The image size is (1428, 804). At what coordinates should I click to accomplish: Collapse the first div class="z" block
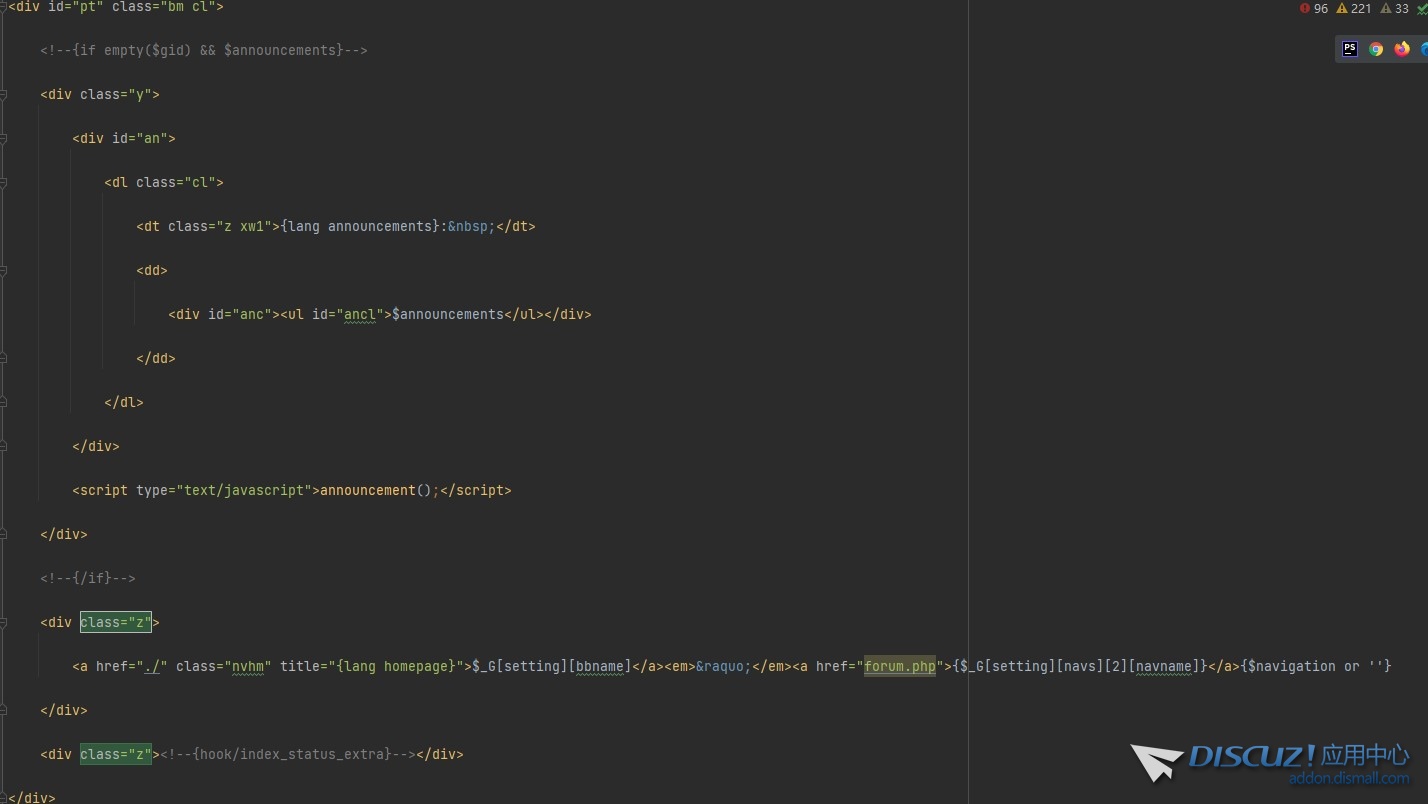pyautogui.click(x=4, y=623)
